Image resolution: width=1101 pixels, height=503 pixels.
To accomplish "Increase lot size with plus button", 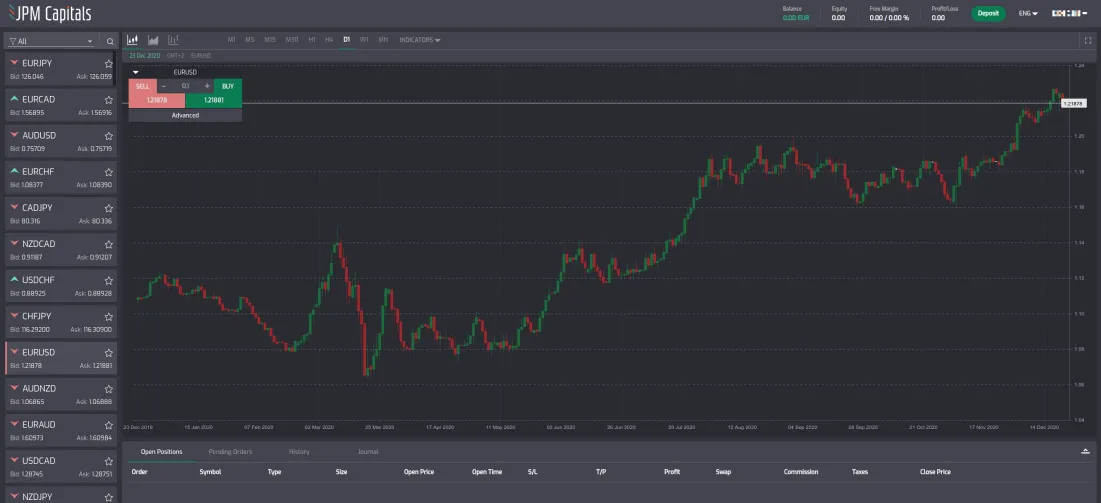I will (206, 86).
